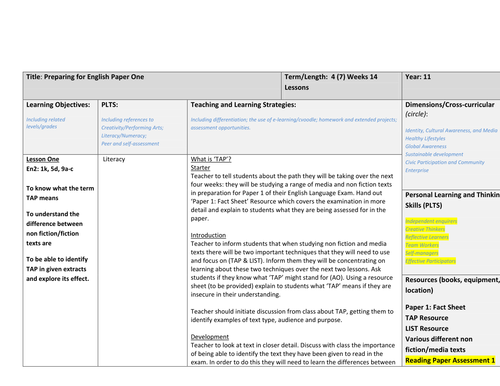Select the 'Term/Length: 4 (7) Weeks 14 Lessons' cell
Viewport: 500px width, 386px height.
tap(342, 85)
